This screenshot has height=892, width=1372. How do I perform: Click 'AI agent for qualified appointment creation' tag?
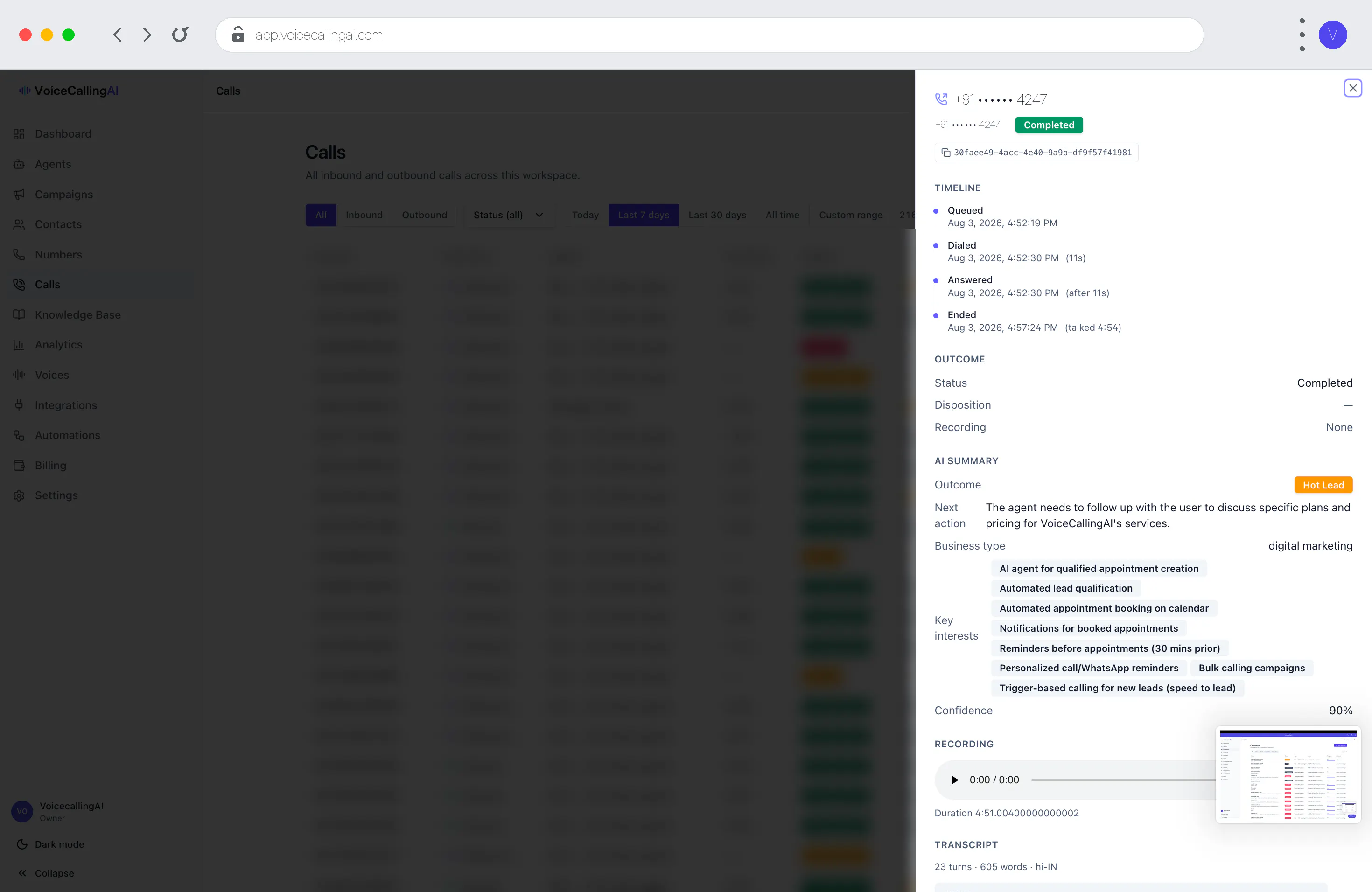pyautogui.click(x=1099, y=569)
